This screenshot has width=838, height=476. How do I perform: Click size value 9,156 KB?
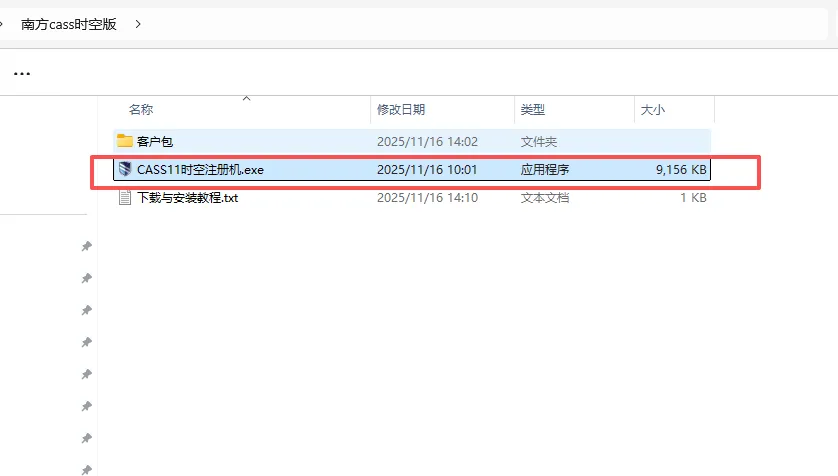(681, 170)
